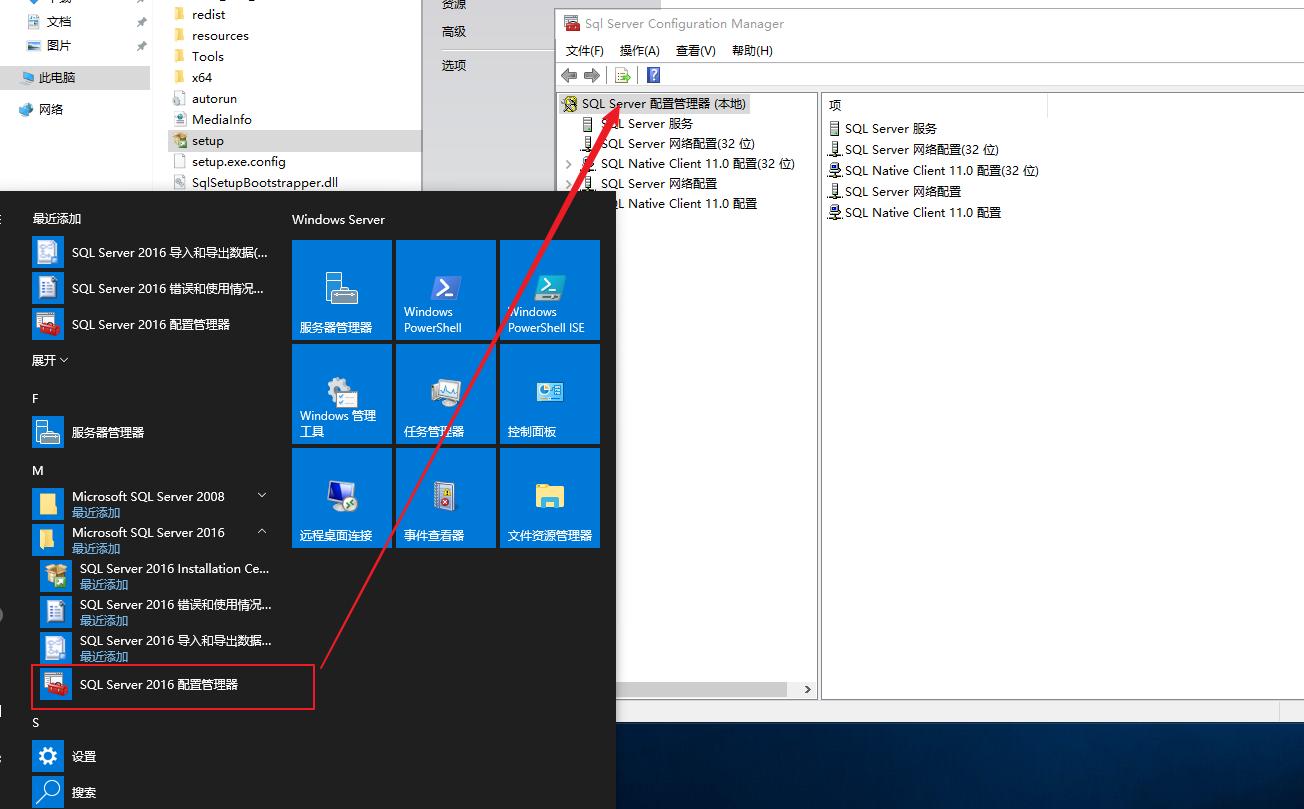Click the Help icon in Configuration Manager toolbar
The height and width of the screenshot is (809, 1304).
(653, 74)
